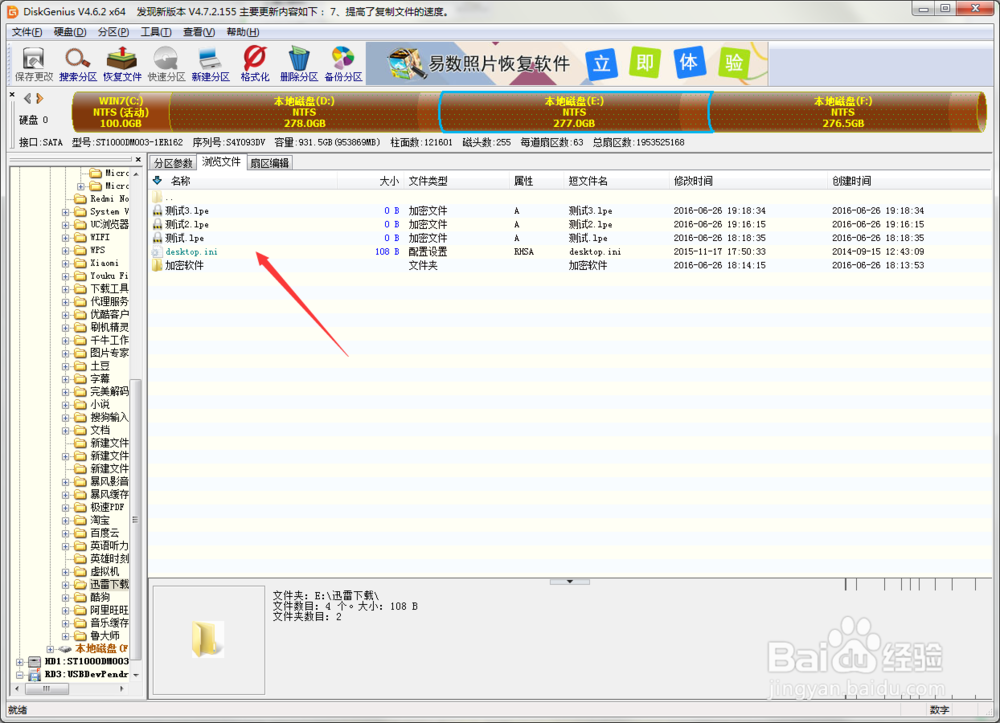Open the 帮助(H) menu
This screenshot has width=1000, height=723.
point(242,32)
